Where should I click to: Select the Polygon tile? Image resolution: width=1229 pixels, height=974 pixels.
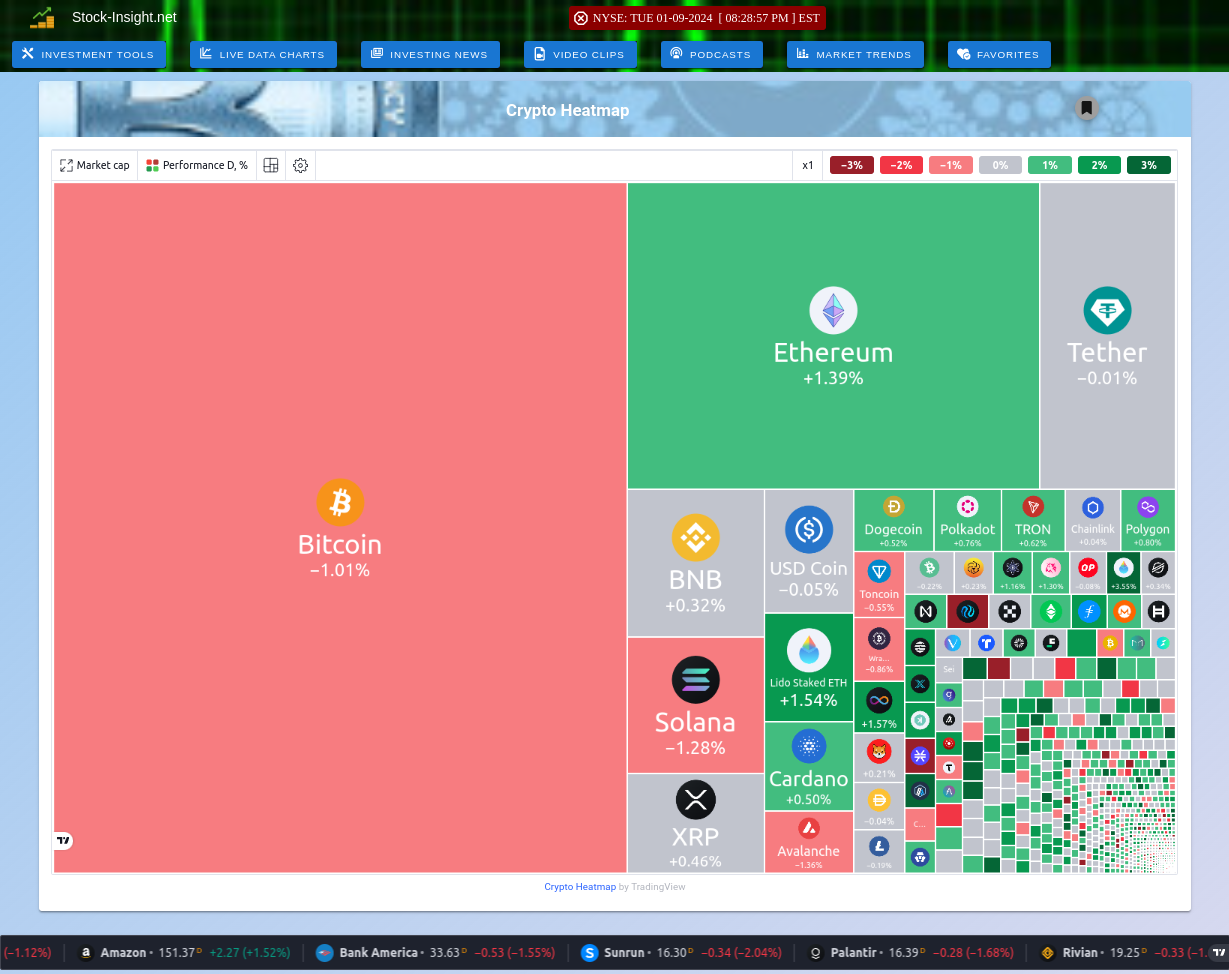click(1147, 520)
